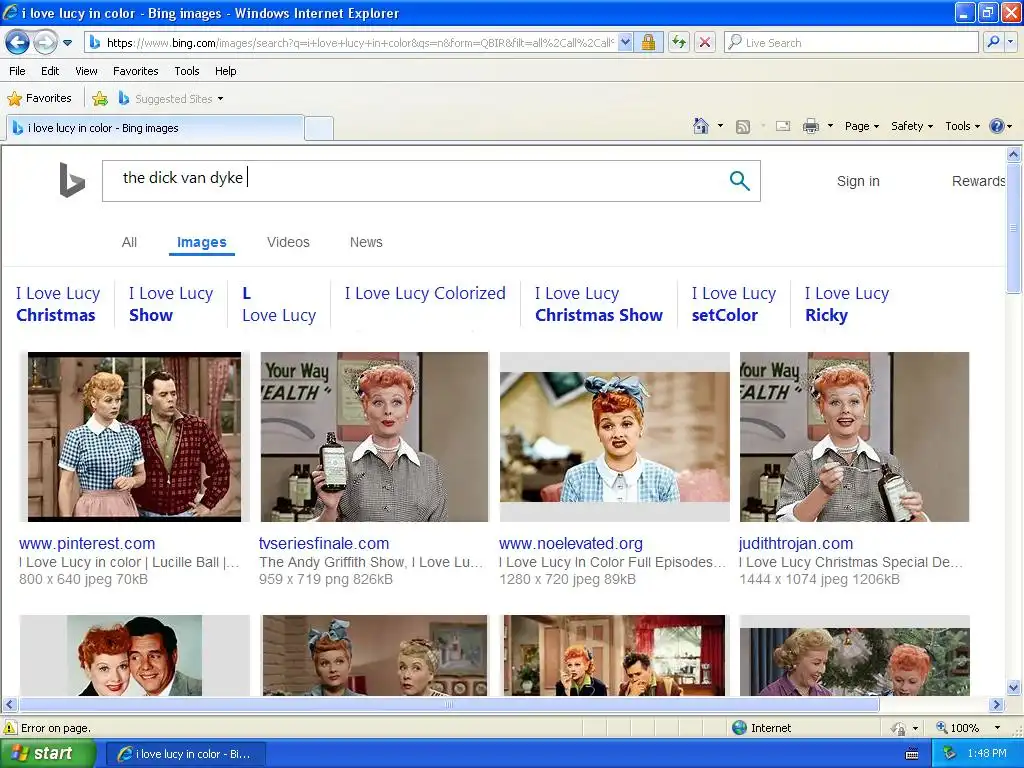This screenshot has width=1024, height=768.
Task: Open the Tools menu in menu bar
Action: [x=187, y=71]
